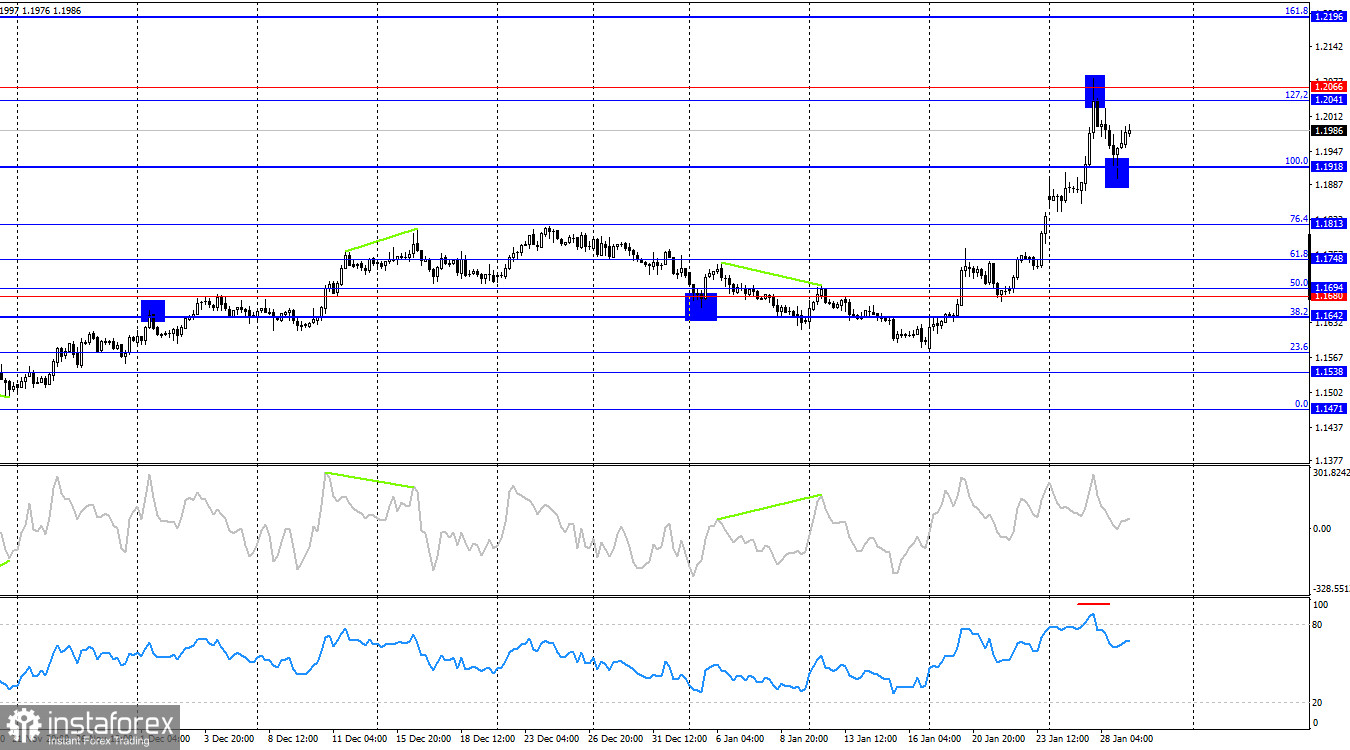Click the '18 Dec 12:00' time label
1350x750 pixels.
(489, 739)
